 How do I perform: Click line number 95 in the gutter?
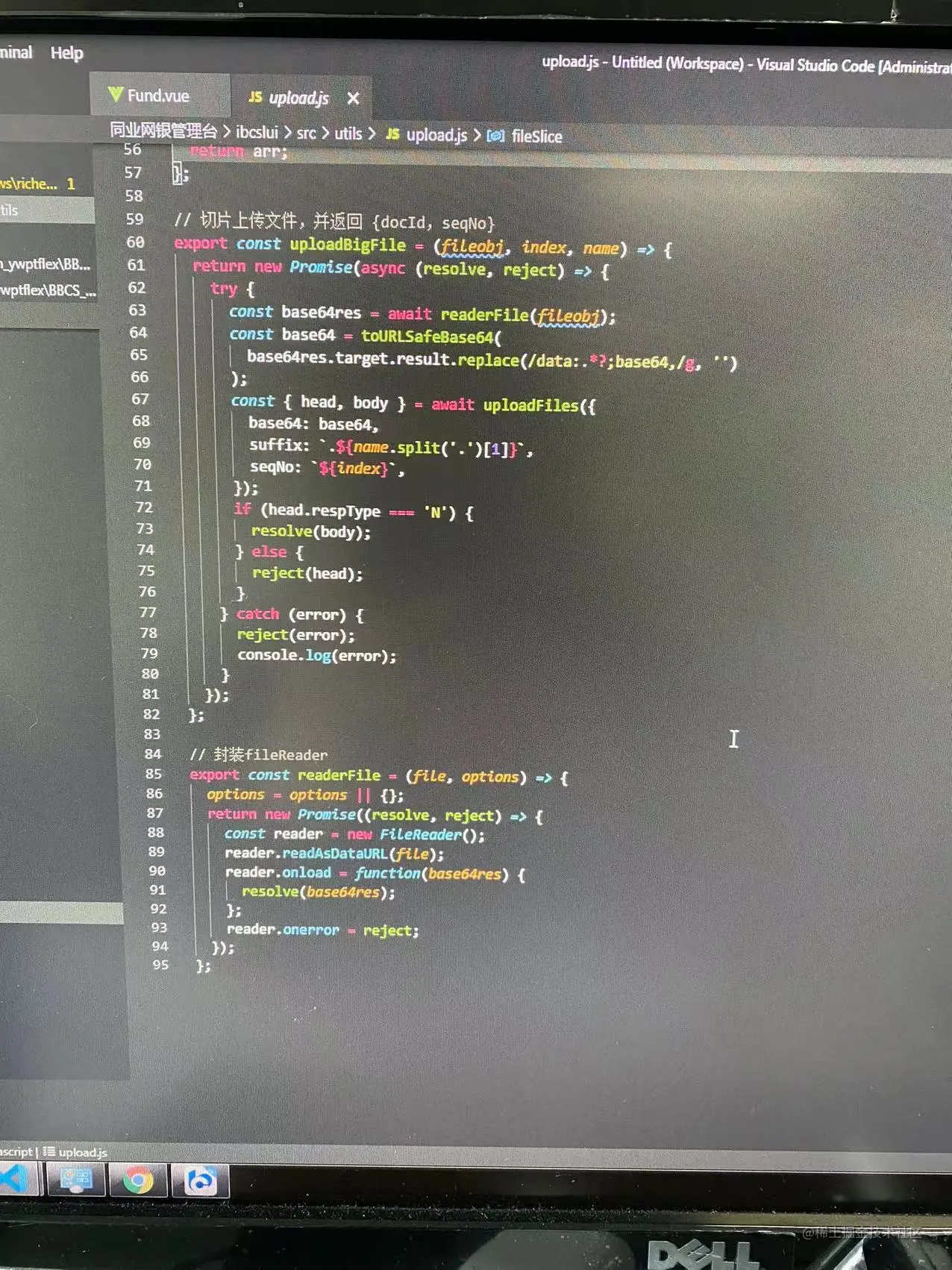tap(160, 965)
